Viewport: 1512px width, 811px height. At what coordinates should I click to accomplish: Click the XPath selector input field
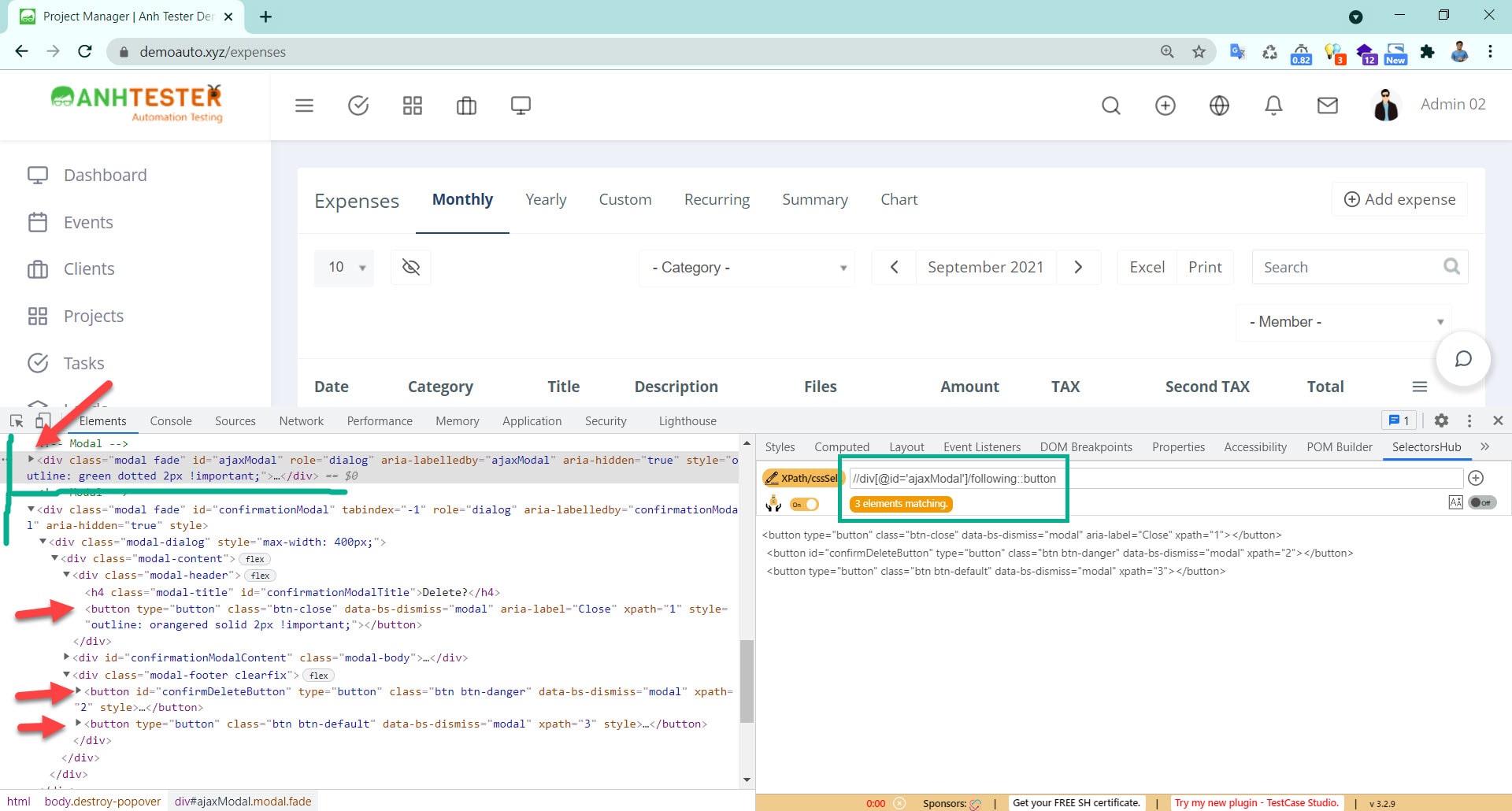(x=1156, y=478)
